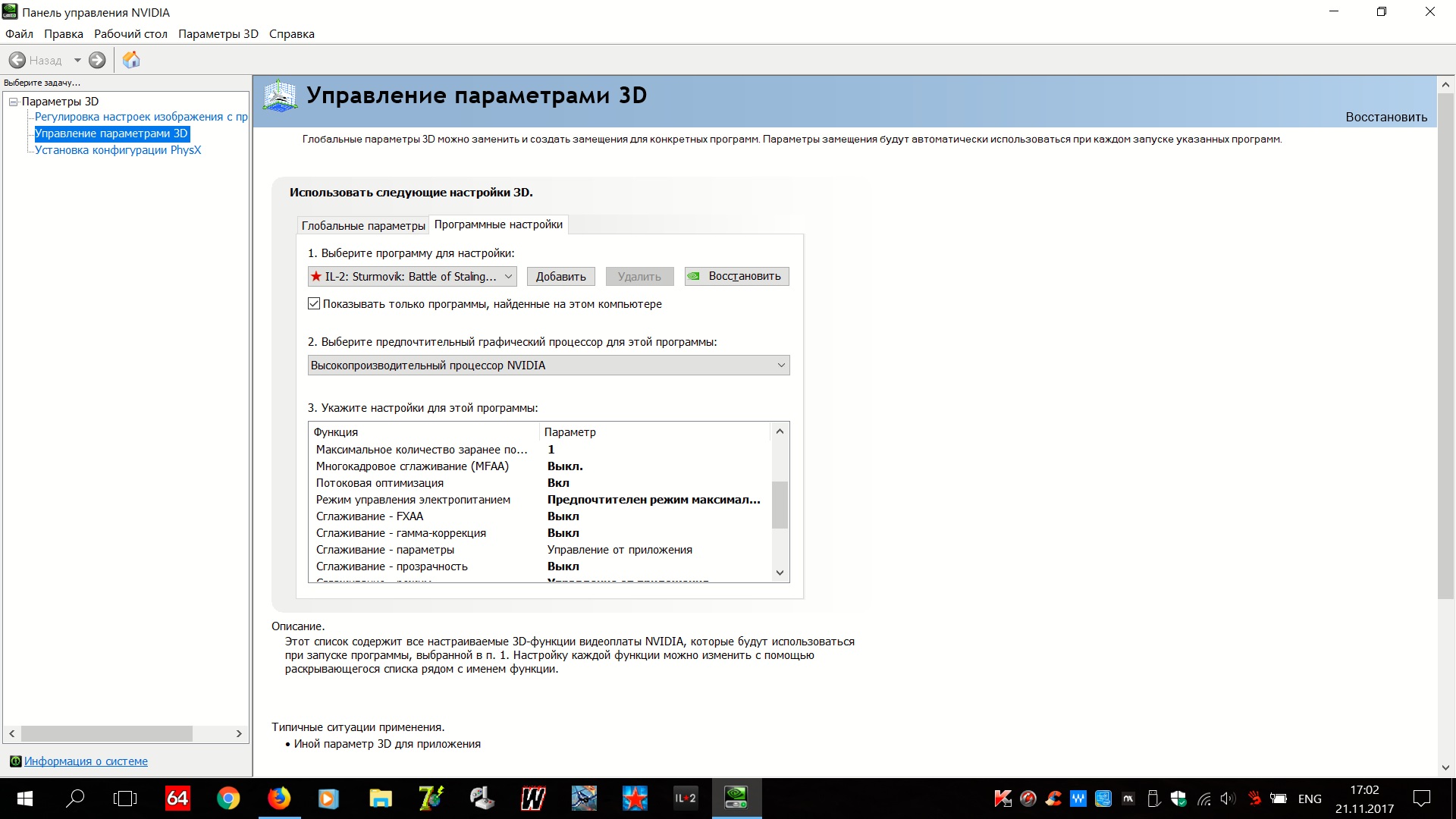Open the joystick game controller taskbar icon
Screen dimensions: 1456x819
pos(482,799)
